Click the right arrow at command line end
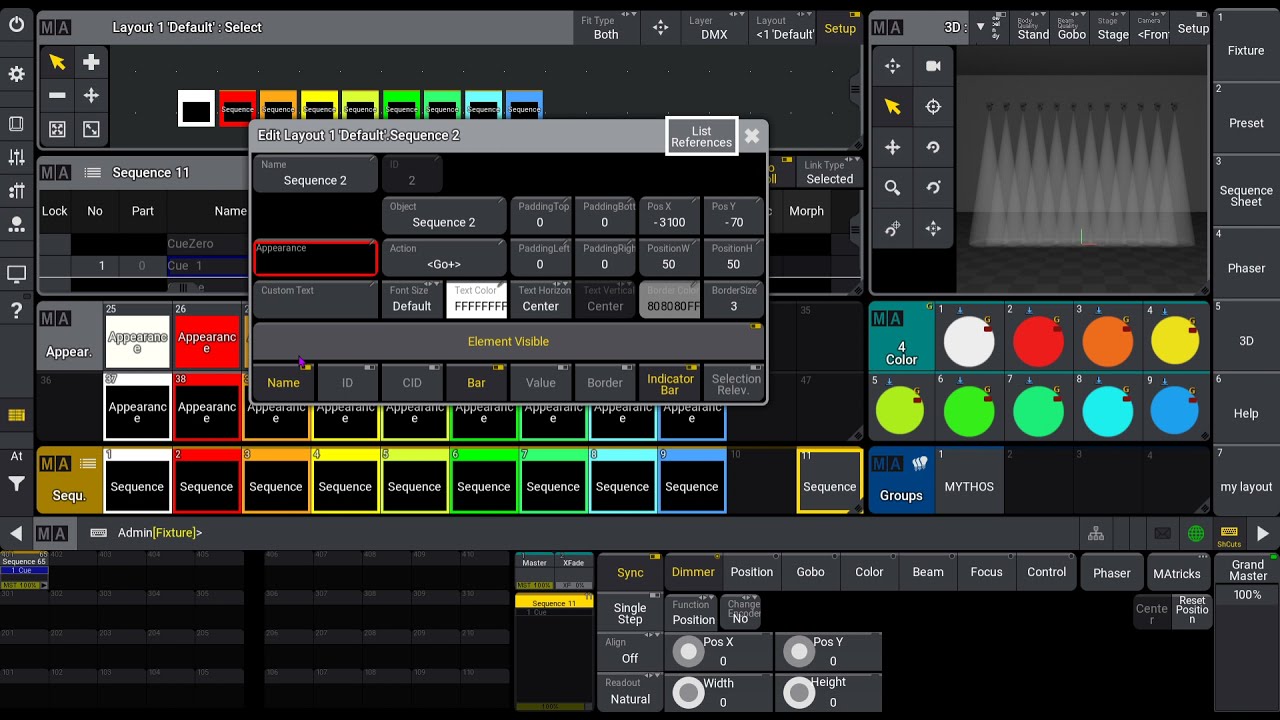This screenshot has height=720, width=1280. point(1263,534)
